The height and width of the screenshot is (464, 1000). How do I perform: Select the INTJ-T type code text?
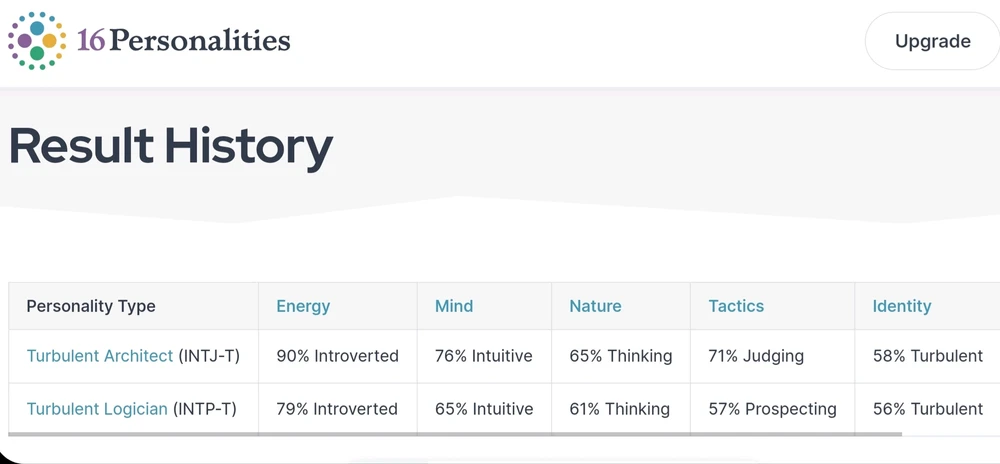[x=209, y=356]
